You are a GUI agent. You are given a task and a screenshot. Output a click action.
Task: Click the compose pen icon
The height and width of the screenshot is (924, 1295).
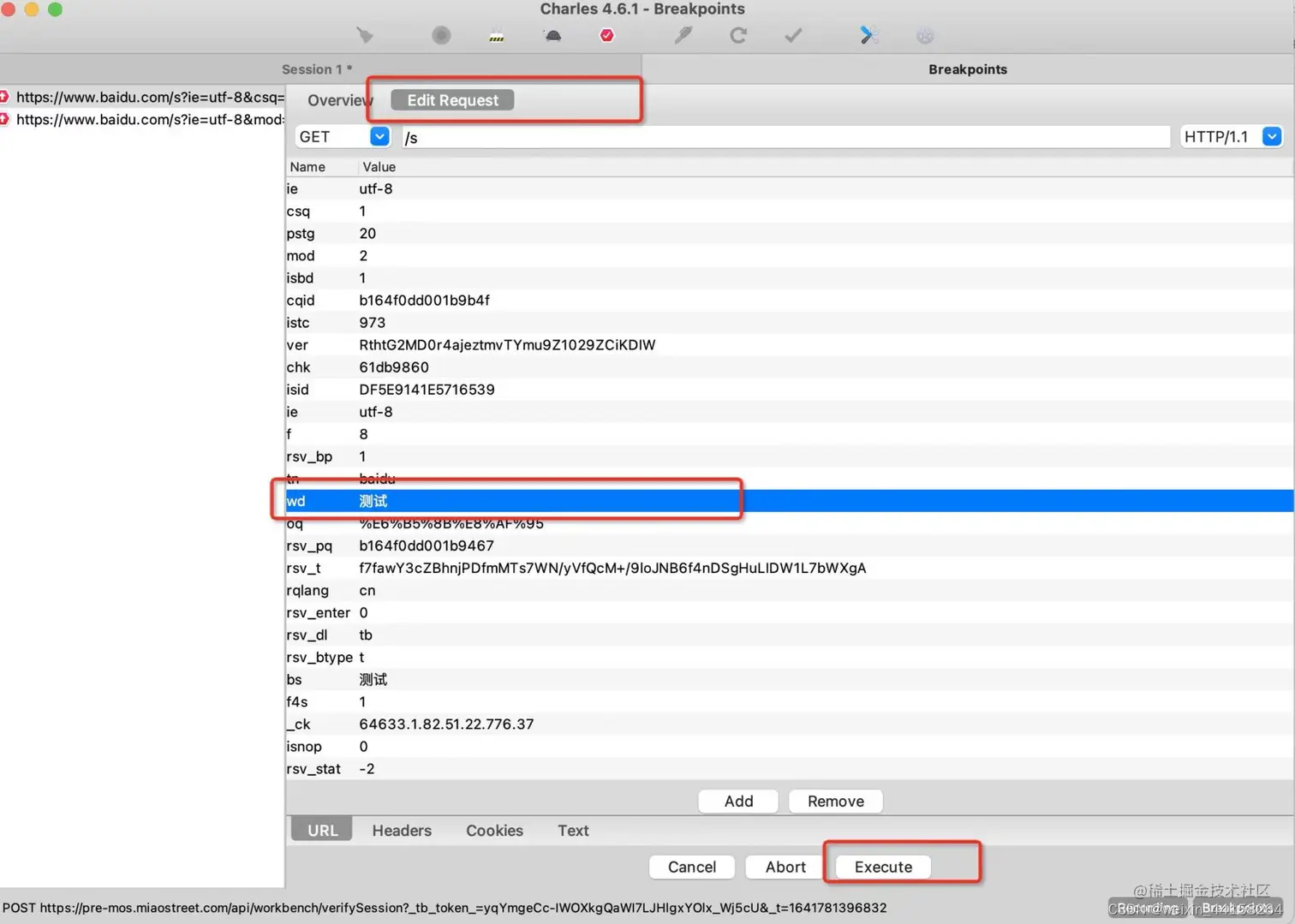pos(683,35)
